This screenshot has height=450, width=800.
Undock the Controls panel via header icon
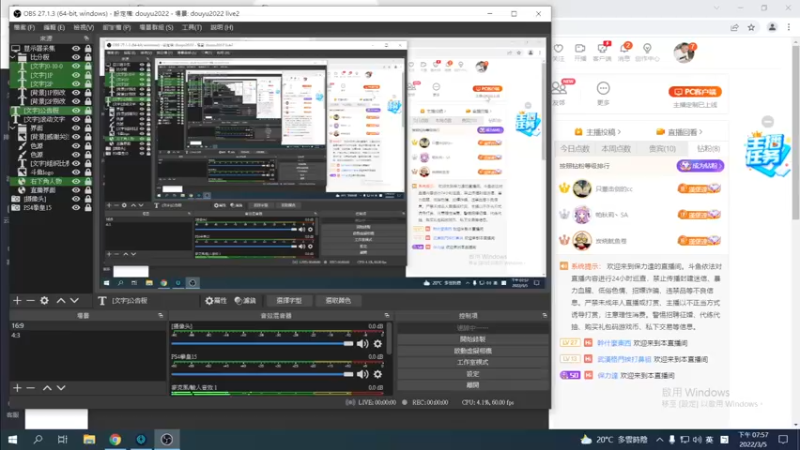click(544, 316)
